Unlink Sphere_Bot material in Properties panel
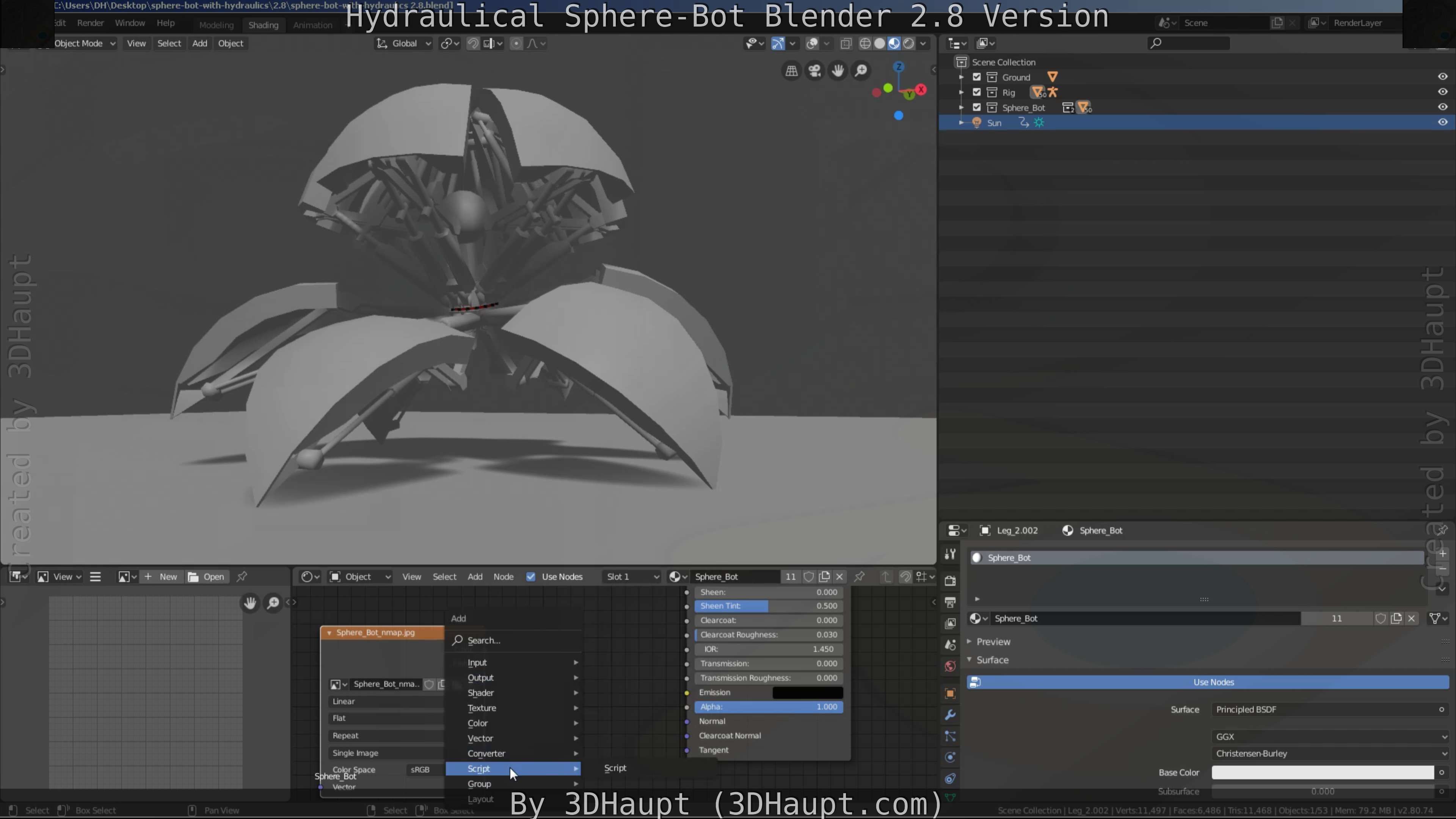 1411,618
